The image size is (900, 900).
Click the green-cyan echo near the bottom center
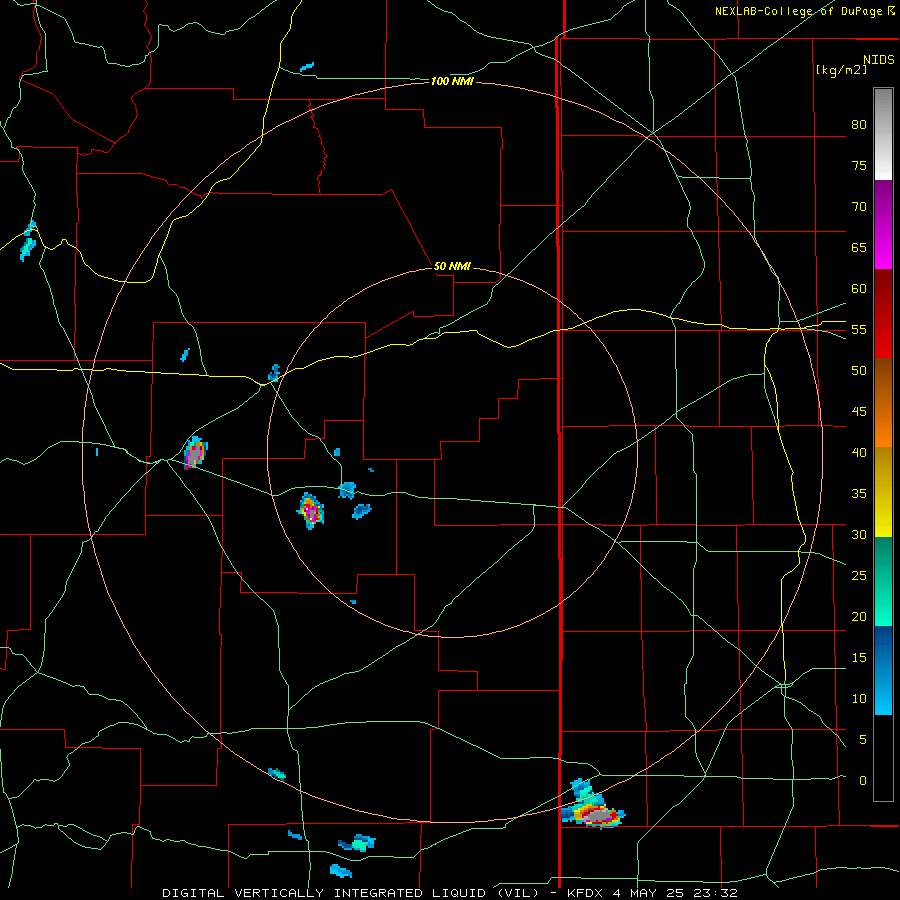358,843
